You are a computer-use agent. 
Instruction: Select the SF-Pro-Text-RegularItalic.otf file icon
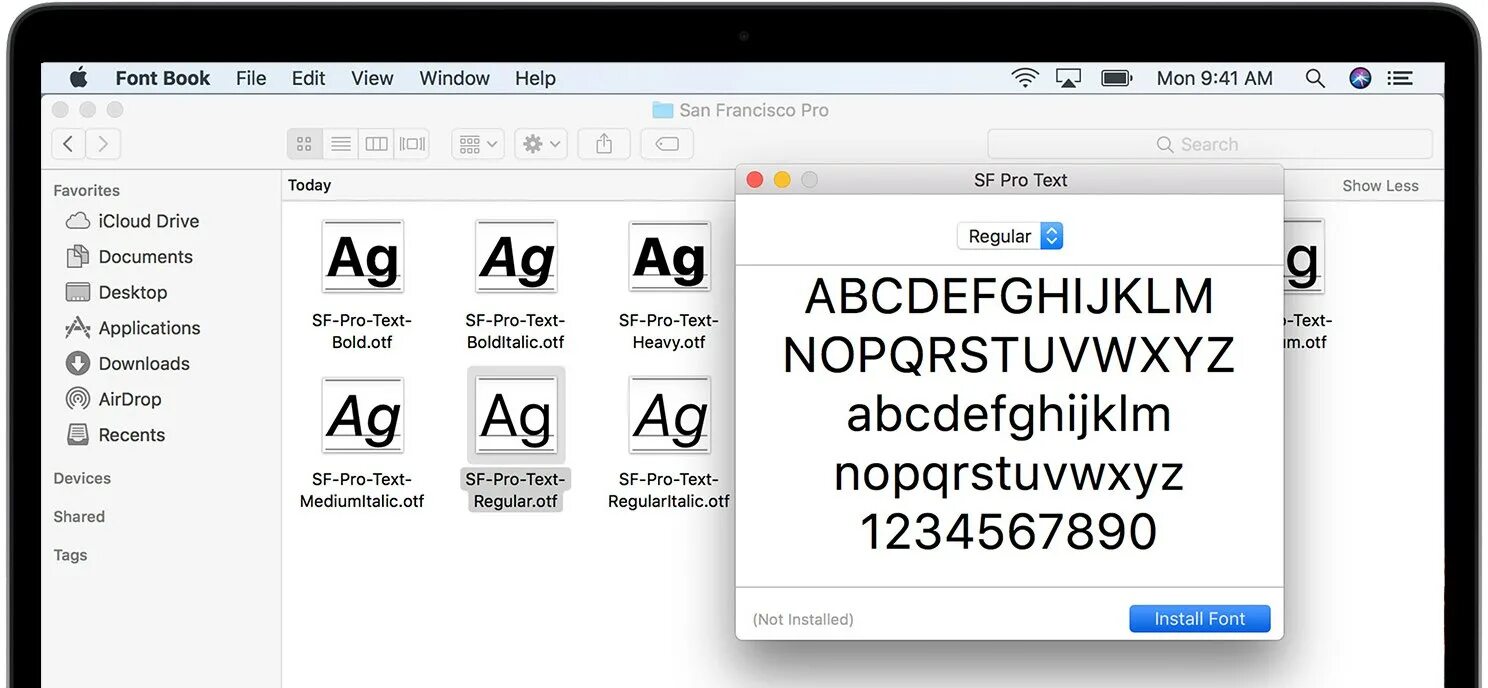pos(669,415)
